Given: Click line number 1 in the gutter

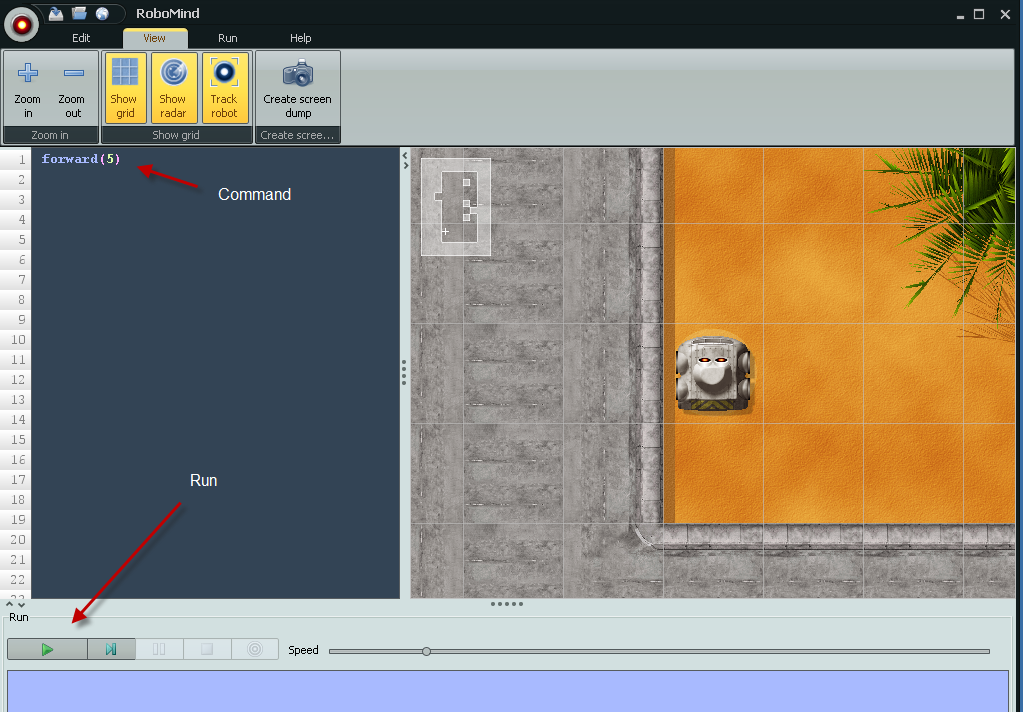Looking at the screenshot, I should [22, 159].
